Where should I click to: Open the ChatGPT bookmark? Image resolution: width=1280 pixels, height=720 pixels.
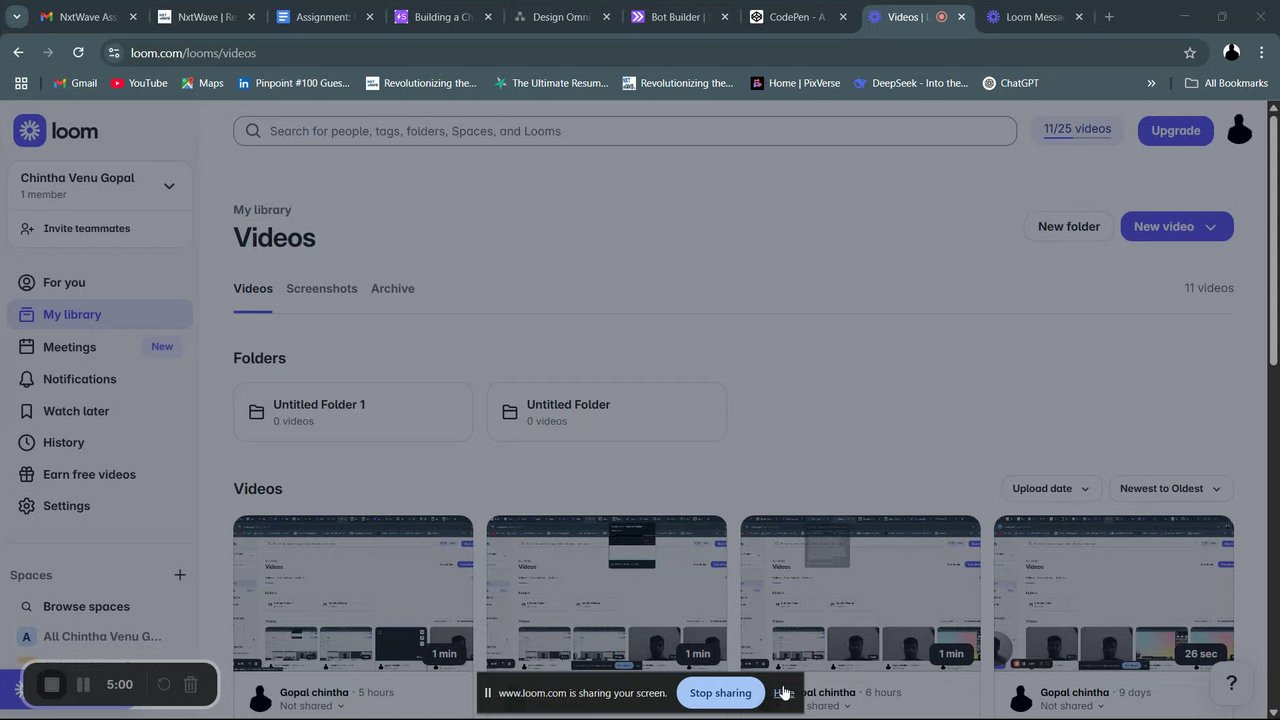(1010, 83)
